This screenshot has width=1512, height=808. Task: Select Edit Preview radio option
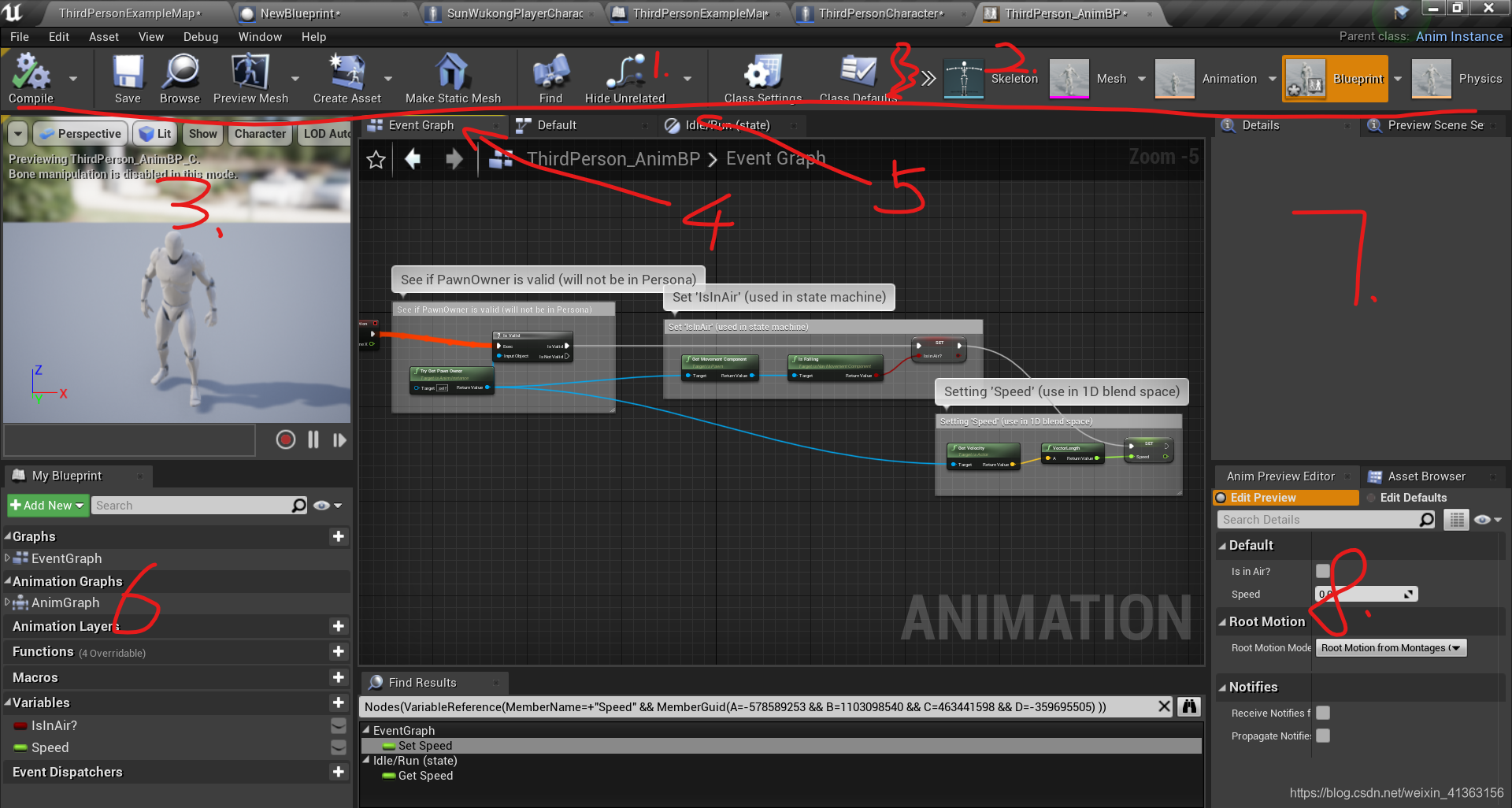pyautogui.click(x=1286, y=498)
